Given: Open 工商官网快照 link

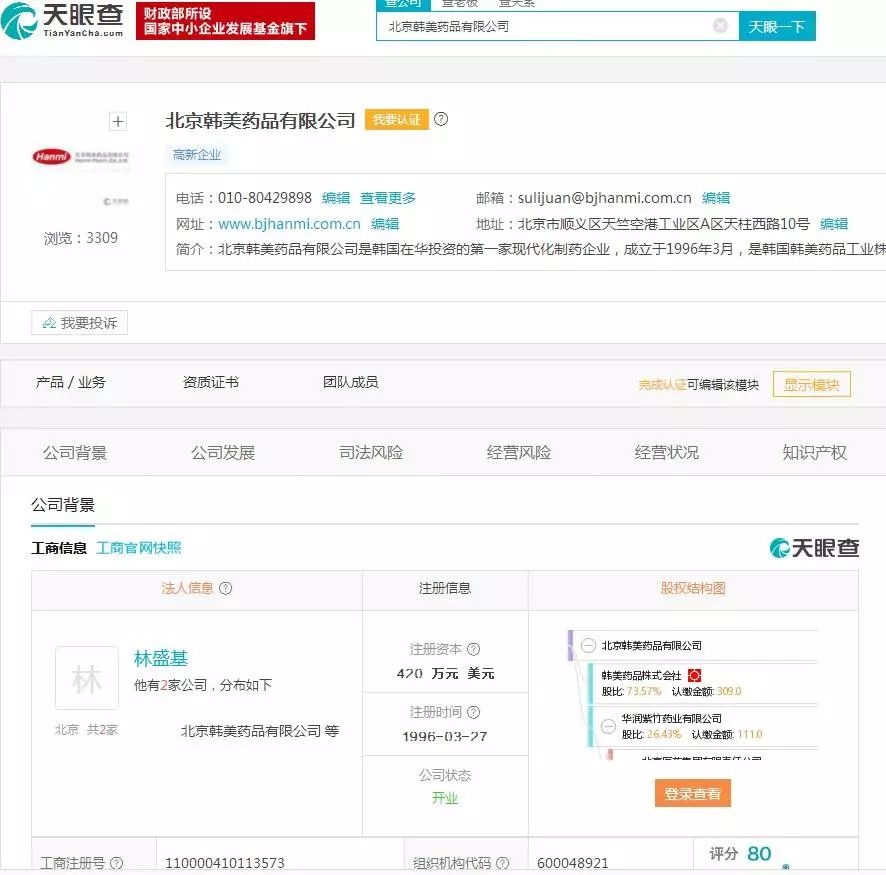Looking at the screenshot, I should coord(139,548).
